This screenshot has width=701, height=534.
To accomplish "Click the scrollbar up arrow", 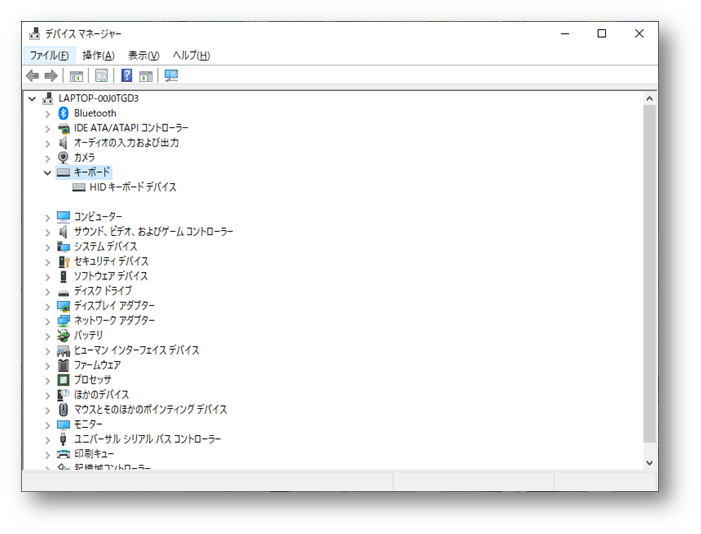I will coord(649,98).
